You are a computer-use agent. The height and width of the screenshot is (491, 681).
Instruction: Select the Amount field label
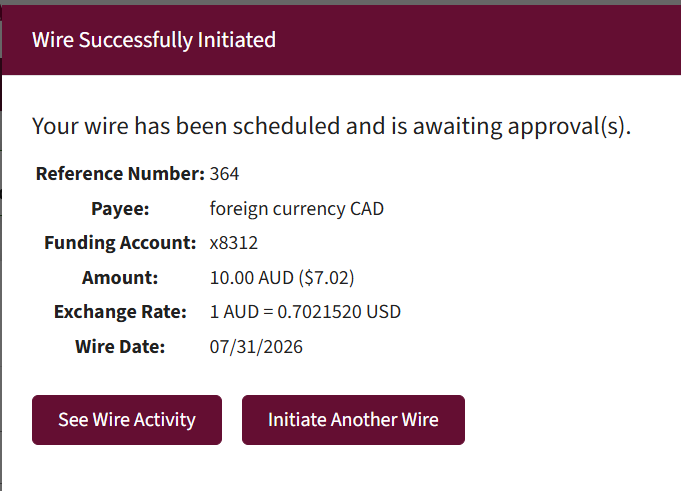click(x=120, y=277)
